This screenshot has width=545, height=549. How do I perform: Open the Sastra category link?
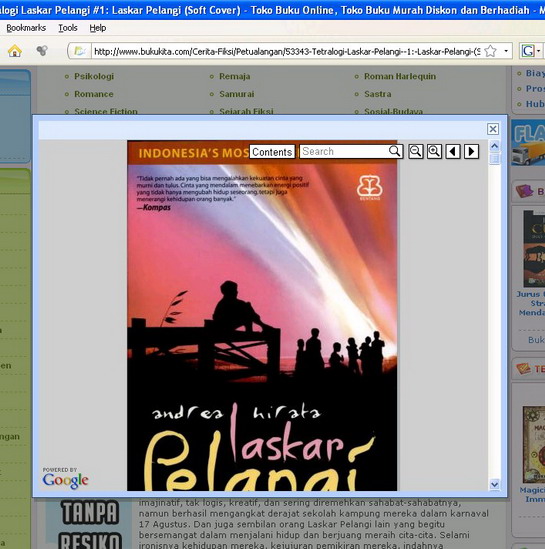(378, 94)
